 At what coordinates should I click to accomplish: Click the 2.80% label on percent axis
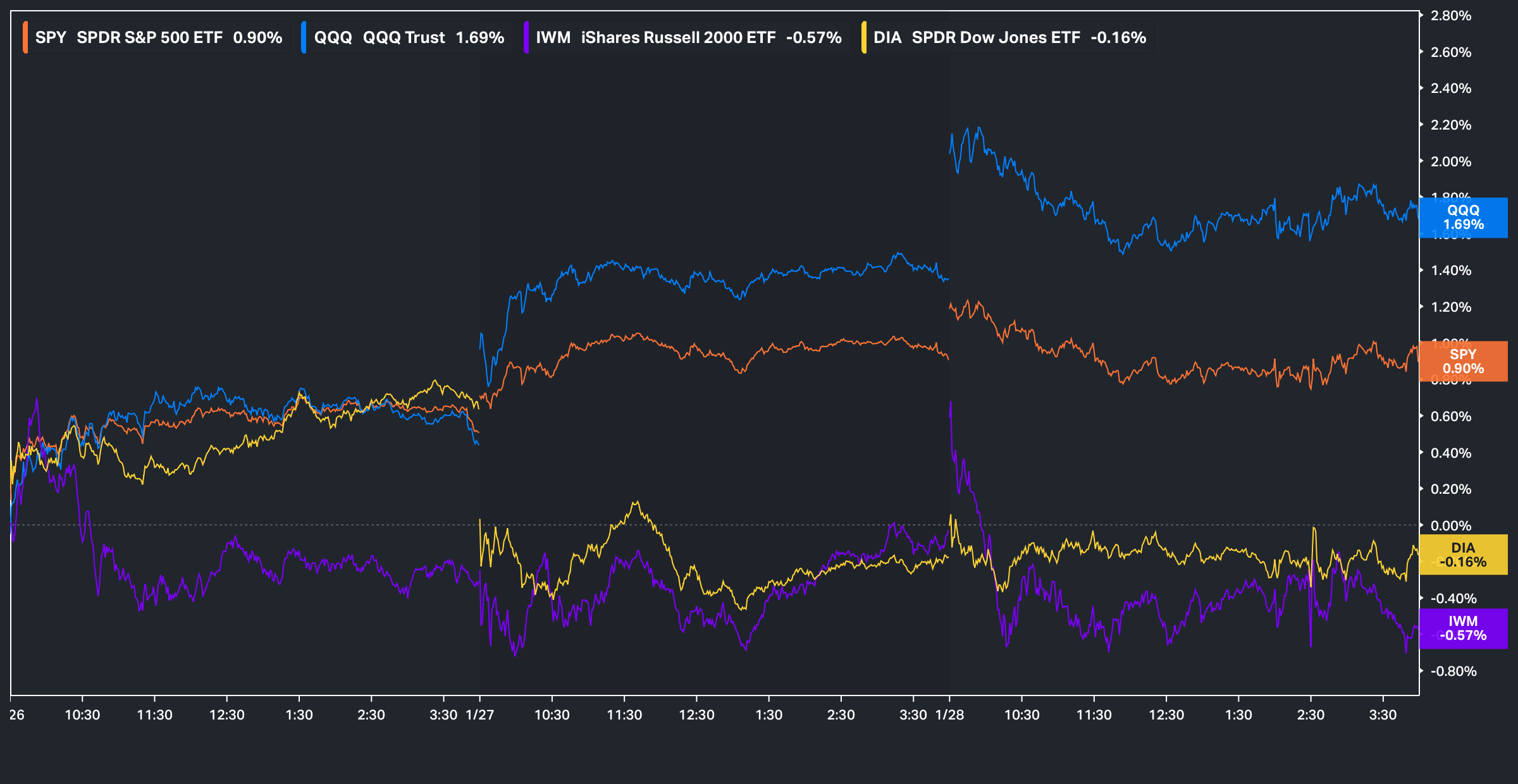coord(1450,16)
